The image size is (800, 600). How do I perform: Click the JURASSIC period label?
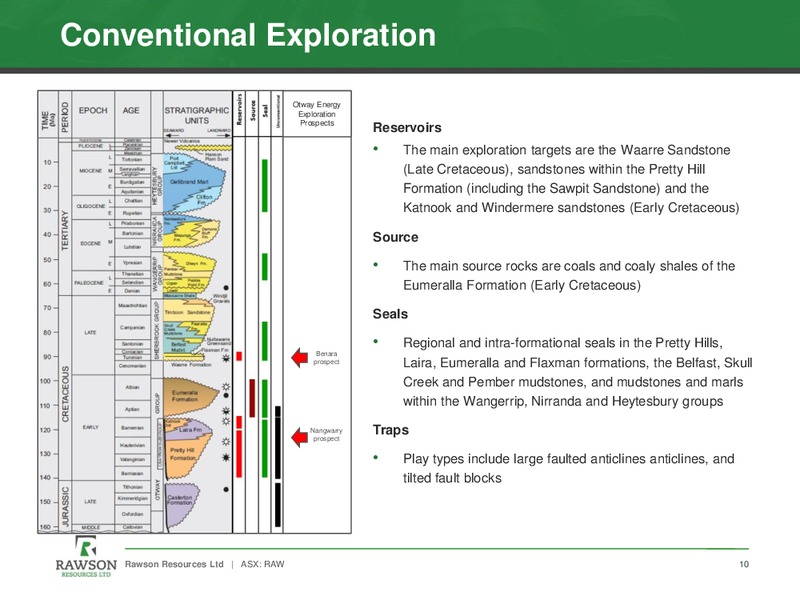point(65,507)
